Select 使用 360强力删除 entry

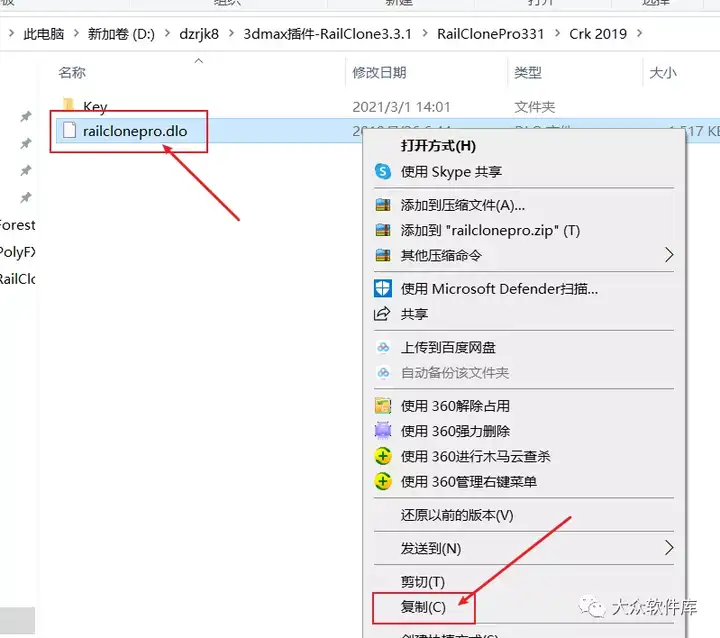(455, 431)
